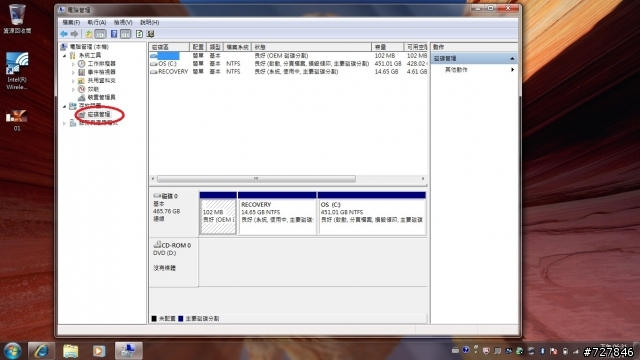Select the RECOVERY volume row in list
Viewport: 640px width, 360px height.
click(x=288, y=71)
